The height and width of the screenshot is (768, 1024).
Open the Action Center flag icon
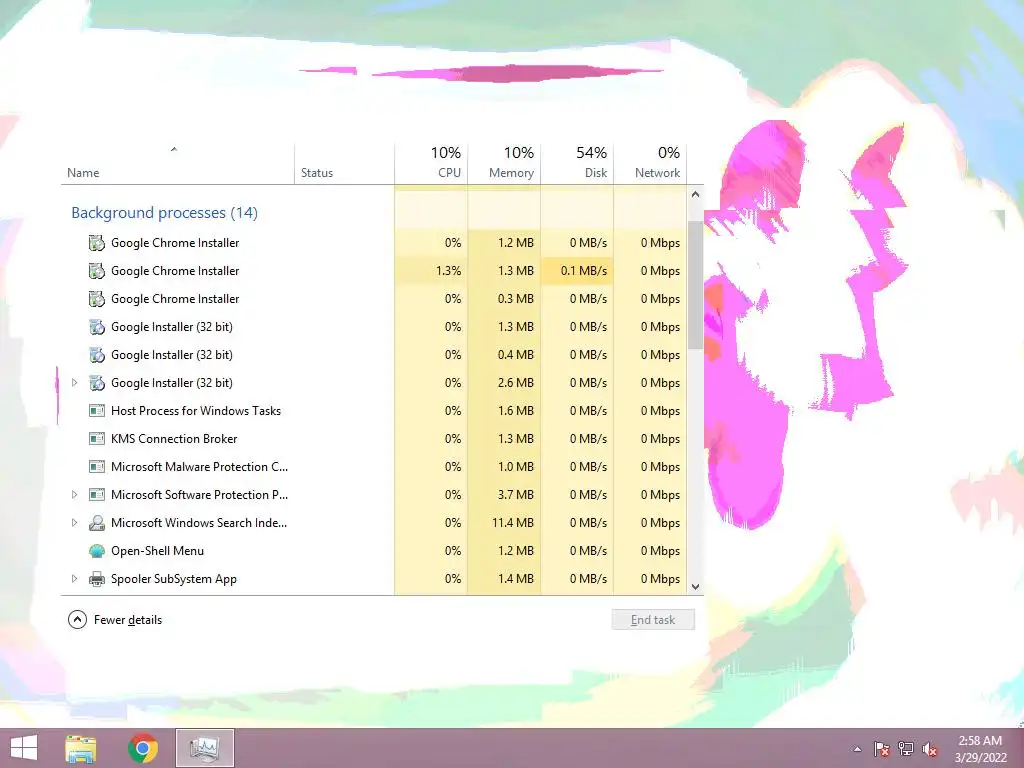882,749
